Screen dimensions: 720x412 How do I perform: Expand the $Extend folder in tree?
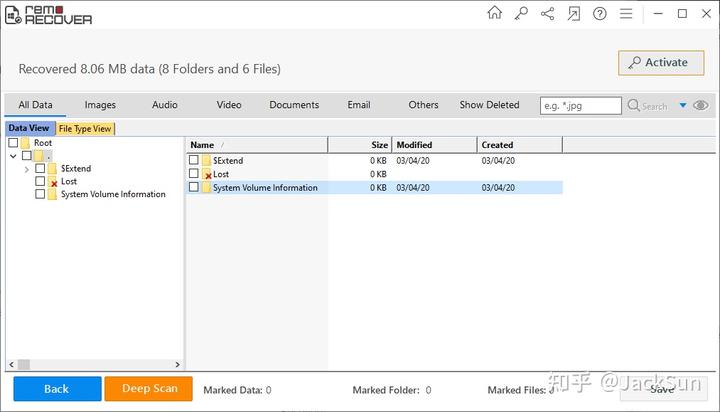27,169
